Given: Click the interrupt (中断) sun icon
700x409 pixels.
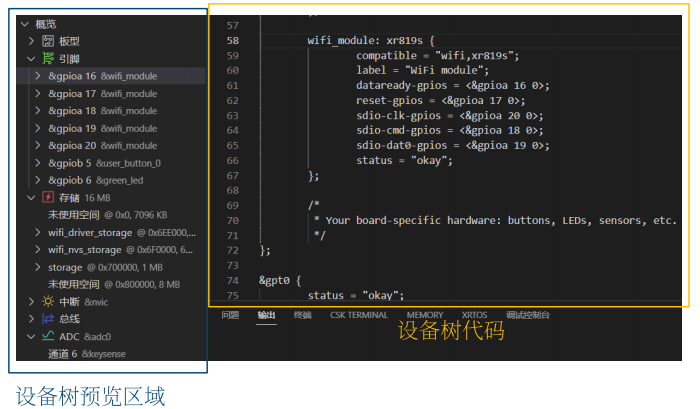Looking at the screenshot, I should pyautogui.click(x=48, y=301).
